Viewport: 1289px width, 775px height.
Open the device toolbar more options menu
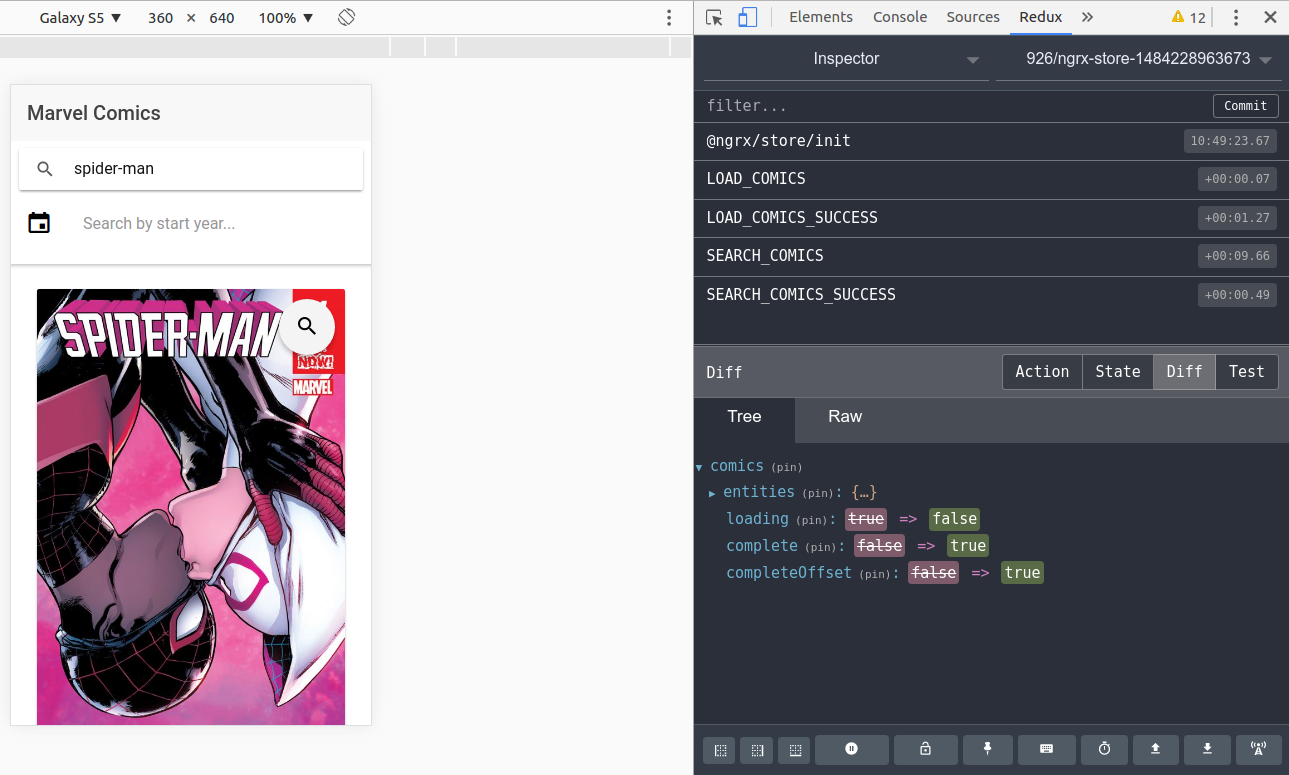click(670, 18)
